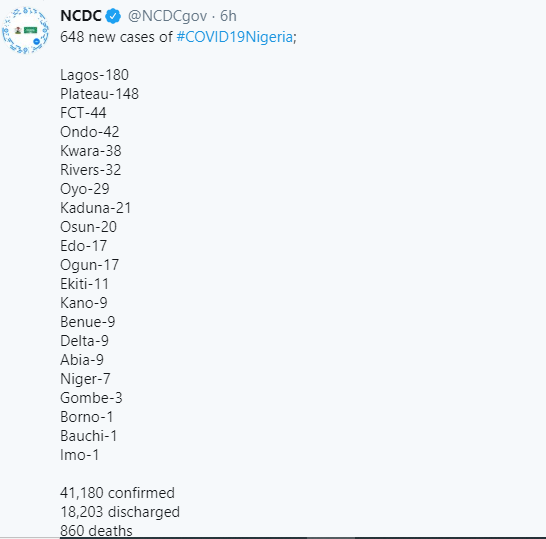
Task: Click the Ogun-17 entry
Action: point(89,265)
